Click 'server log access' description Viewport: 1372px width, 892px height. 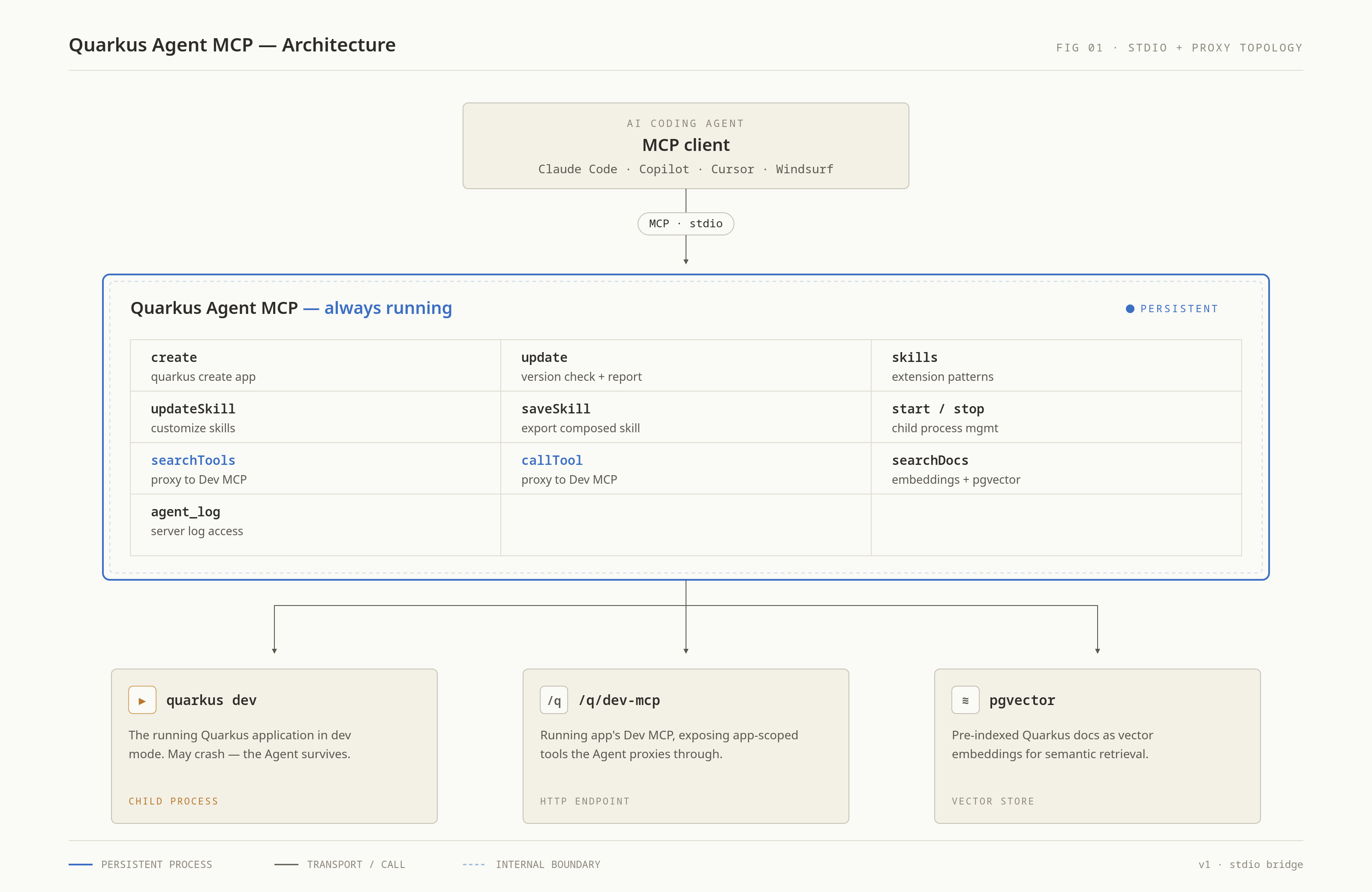[x=197, y=531]
